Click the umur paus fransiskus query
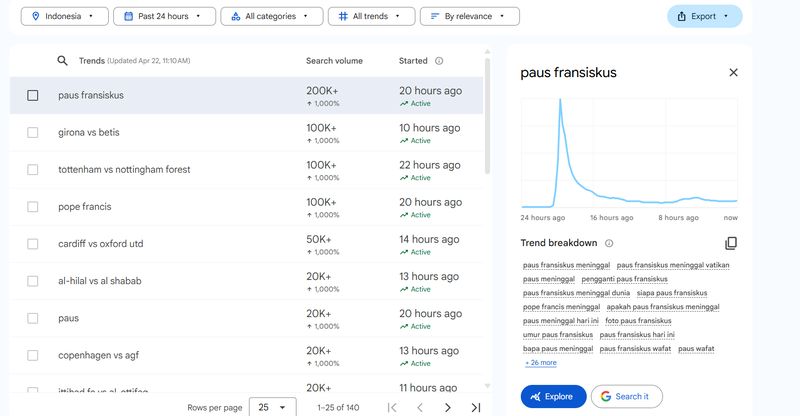 558,335
